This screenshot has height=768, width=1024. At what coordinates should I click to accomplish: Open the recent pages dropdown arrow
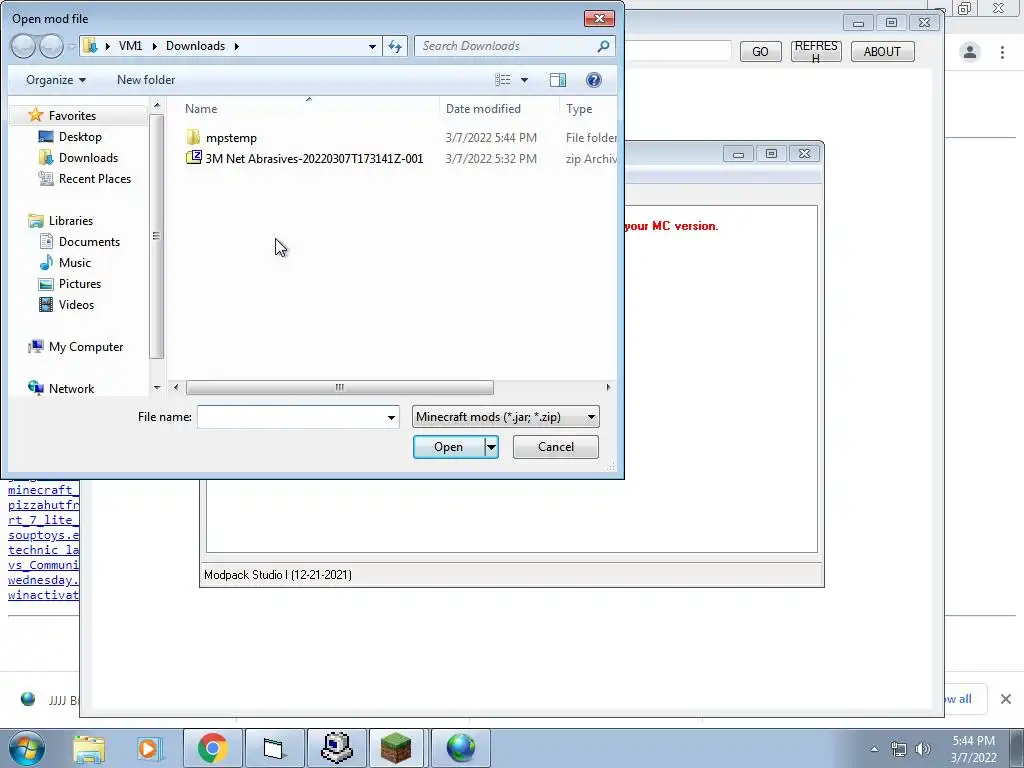71,46
